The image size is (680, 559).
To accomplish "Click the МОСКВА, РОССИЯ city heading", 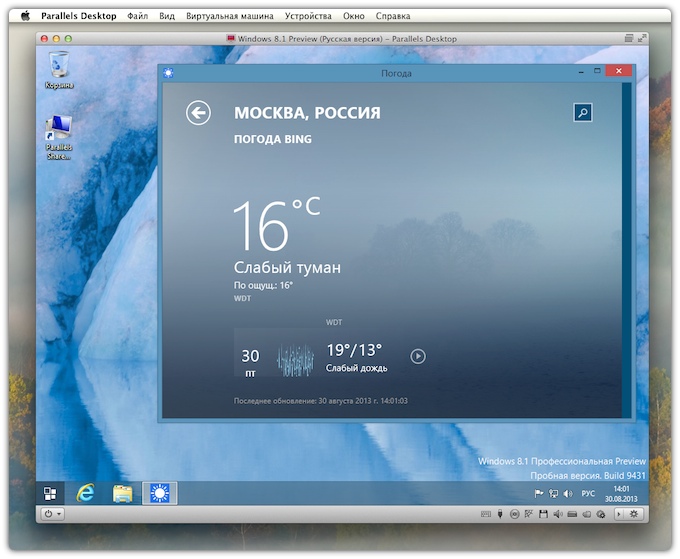I will [x=307, y=113].
